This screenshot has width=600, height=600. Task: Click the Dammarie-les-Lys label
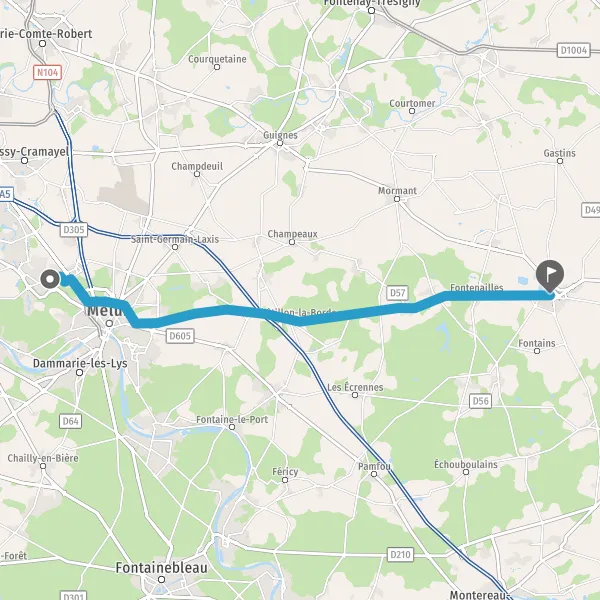80,363
